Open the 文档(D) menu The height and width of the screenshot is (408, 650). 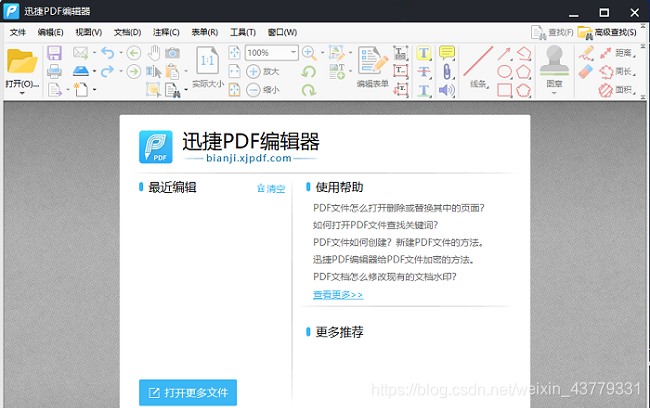pyautogui.click(x=128, y=32)
